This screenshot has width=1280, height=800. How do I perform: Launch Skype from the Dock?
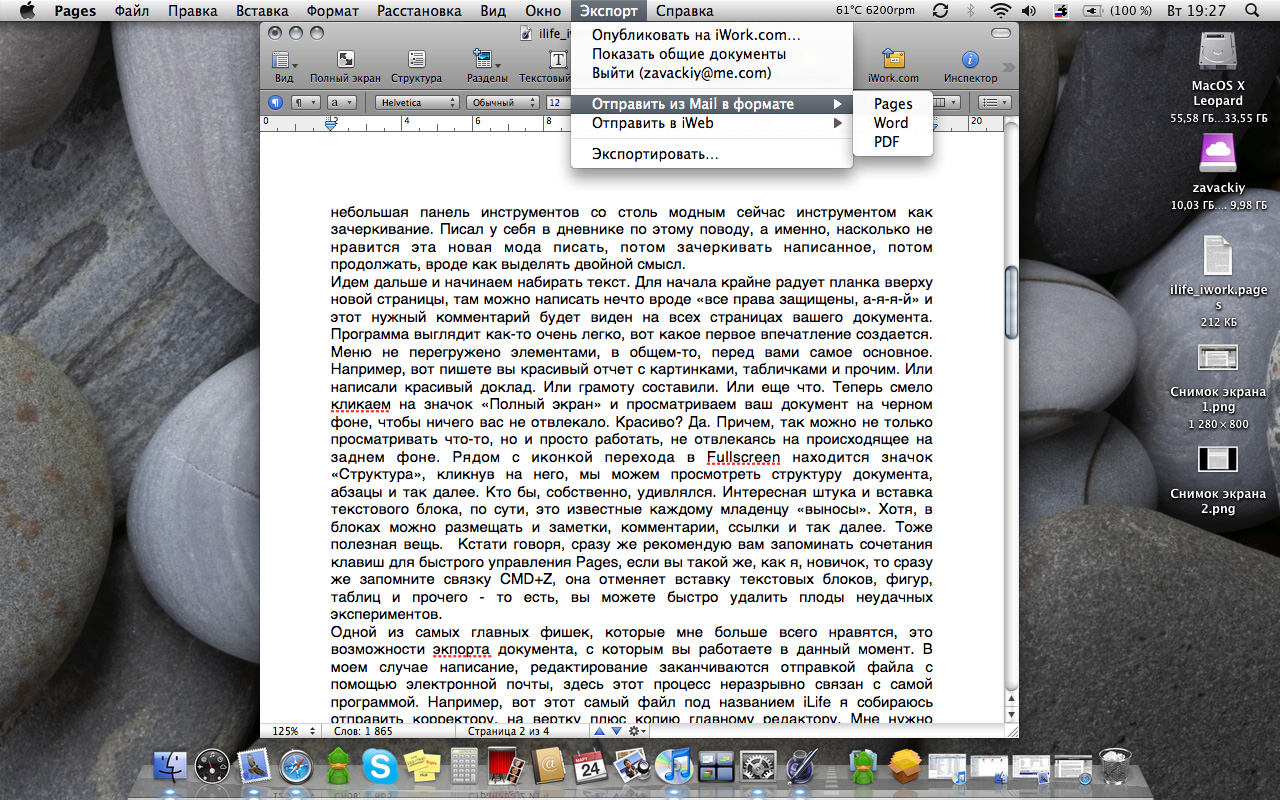(x=381, y=767)
